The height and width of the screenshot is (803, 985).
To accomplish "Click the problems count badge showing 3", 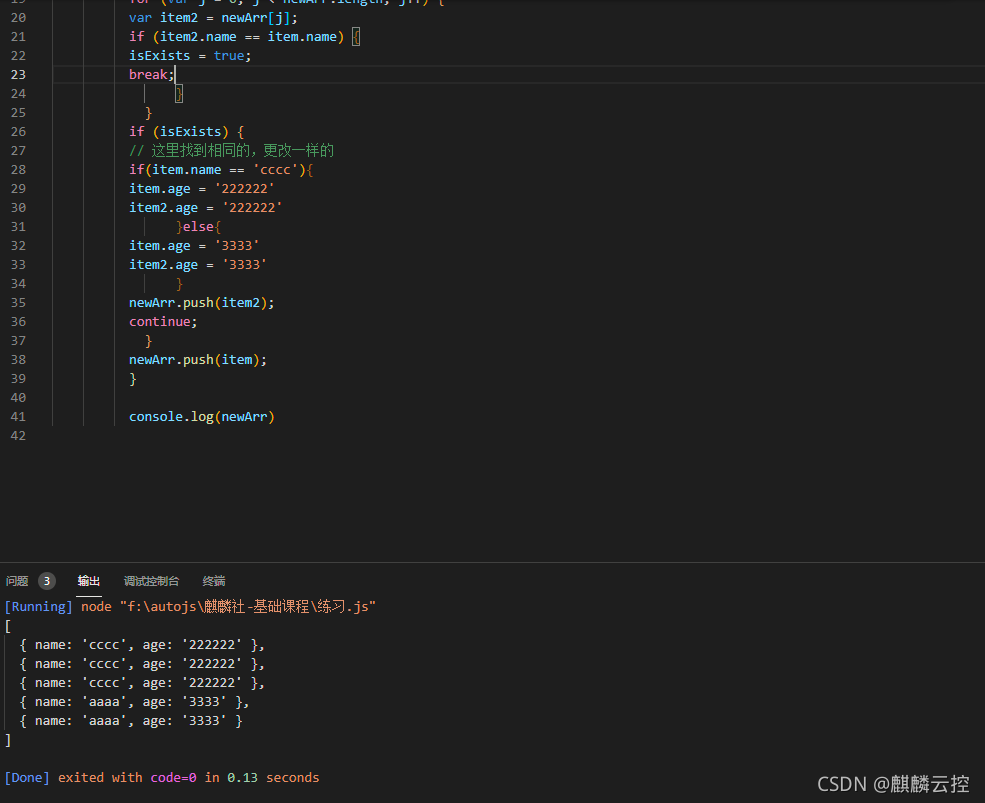I will [x=47, y=581].
